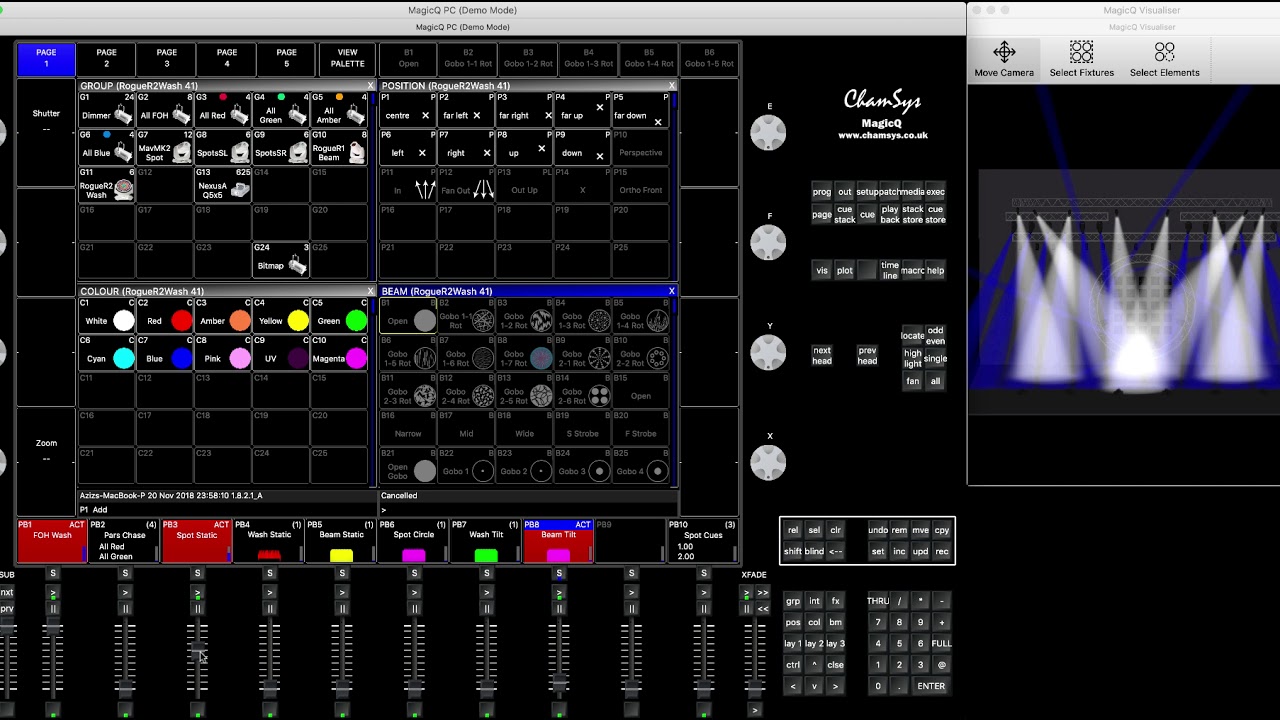Select the SpotsSL group tile
The image size is (1280, 720).
tap(223, 148)
